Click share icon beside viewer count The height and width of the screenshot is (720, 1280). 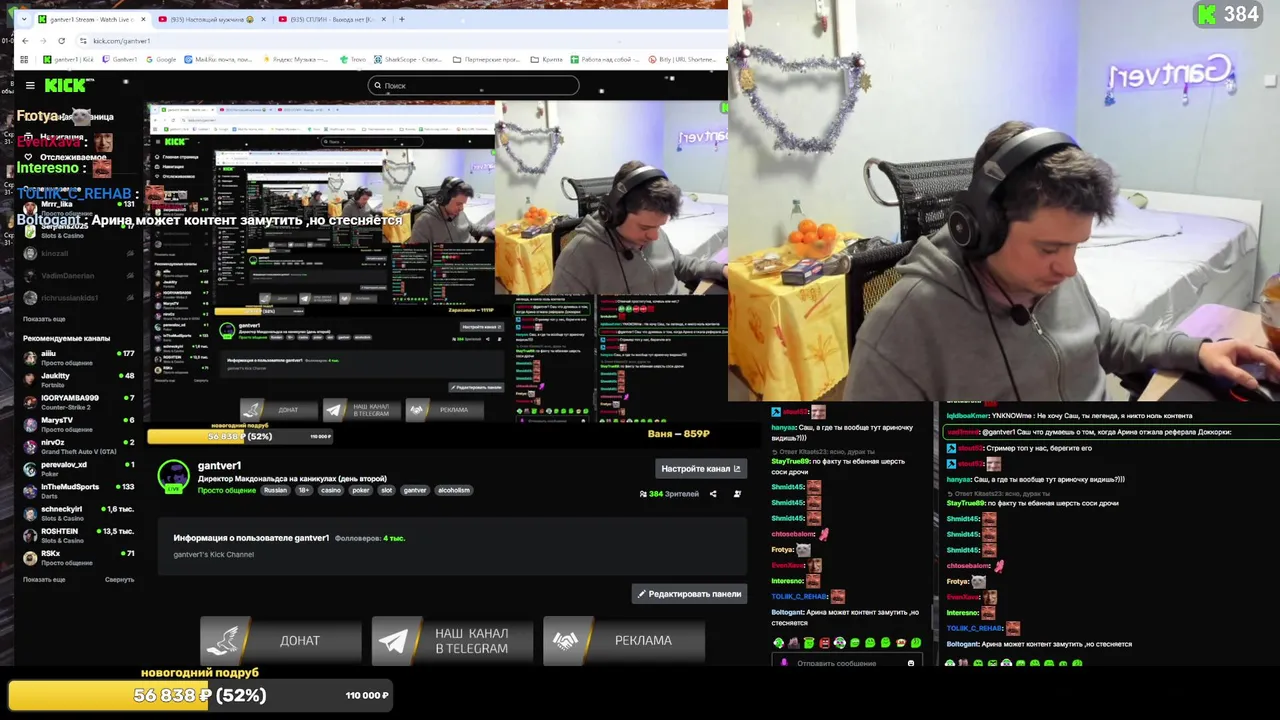tap(713, 494)
